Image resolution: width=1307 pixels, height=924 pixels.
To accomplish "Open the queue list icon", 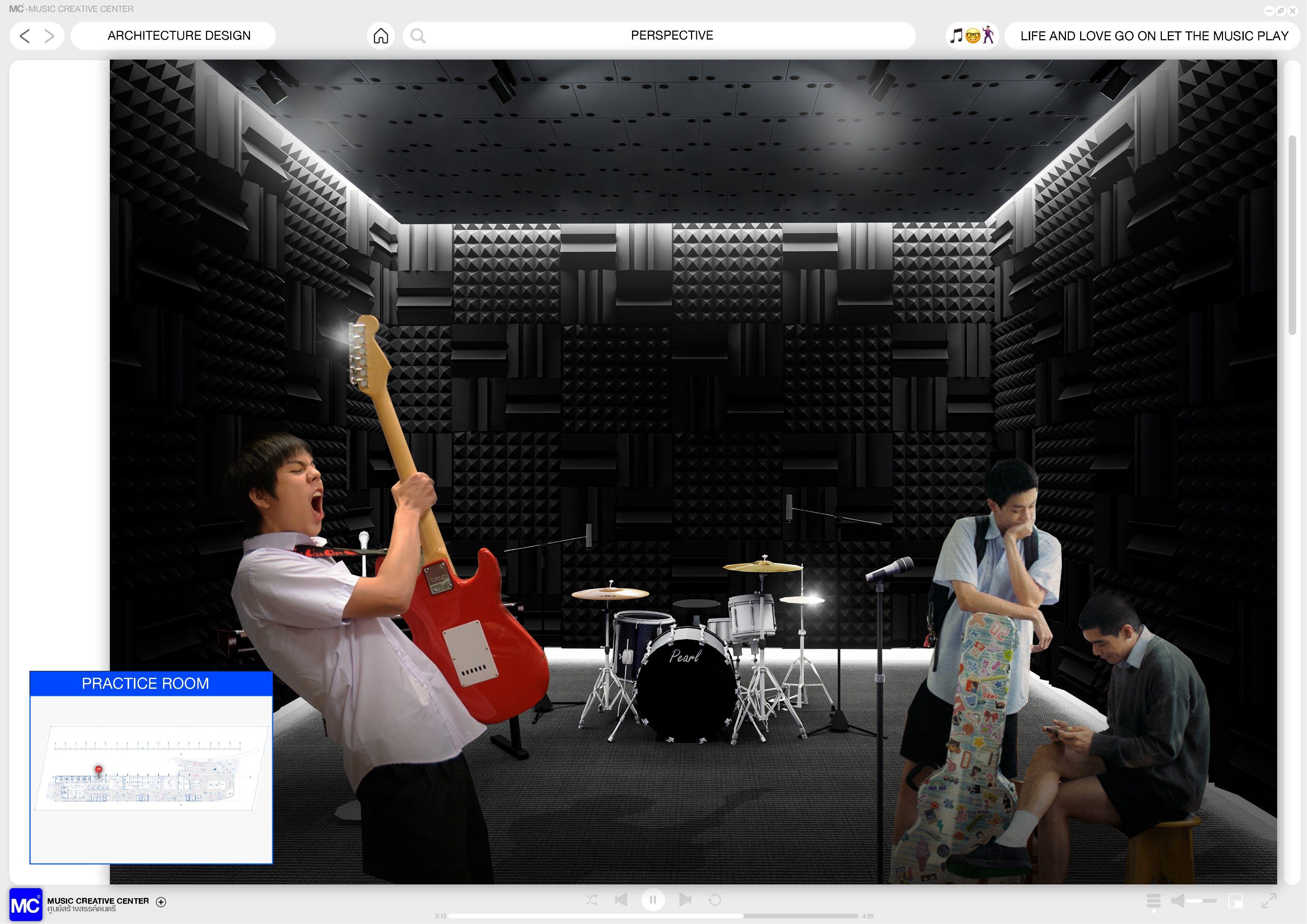I will point(1153,900).
